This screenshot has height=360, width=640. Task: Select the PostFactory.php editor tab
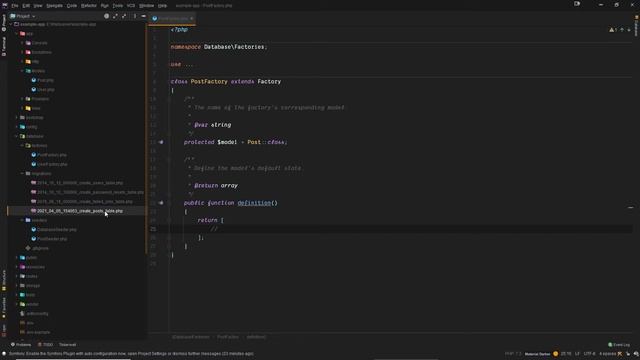click(173, 18)
